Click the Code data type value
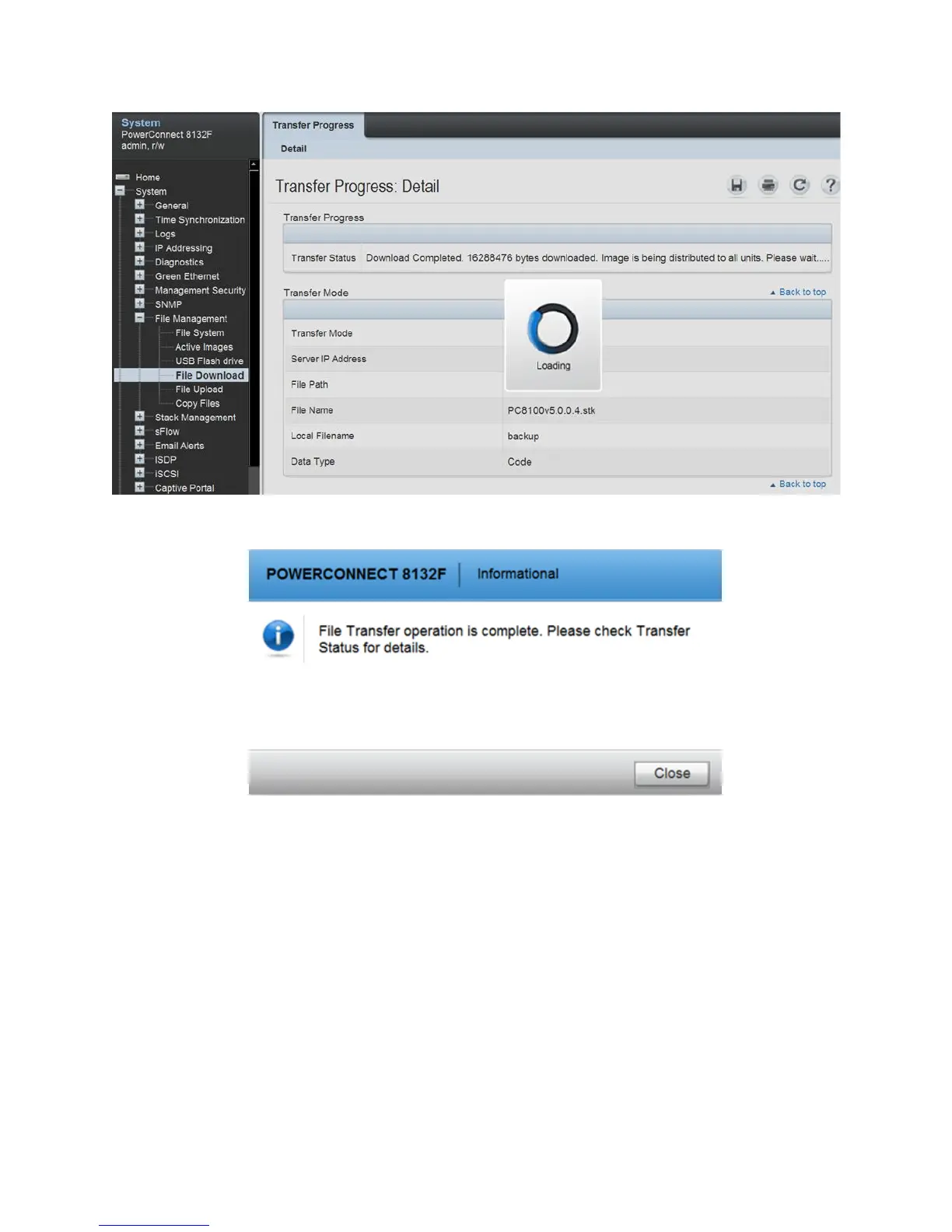 point(520,462)
